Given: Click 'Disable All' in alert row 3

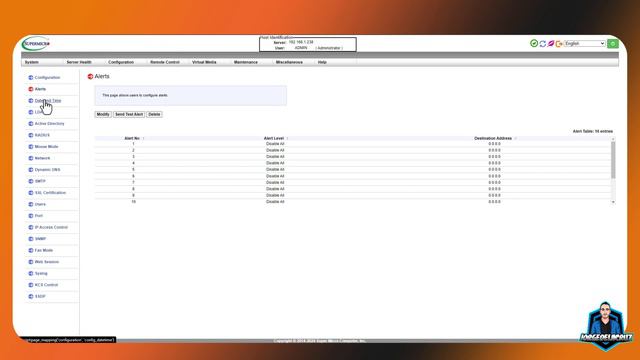Looking at the screenshot, I should (x=275, y=157).
